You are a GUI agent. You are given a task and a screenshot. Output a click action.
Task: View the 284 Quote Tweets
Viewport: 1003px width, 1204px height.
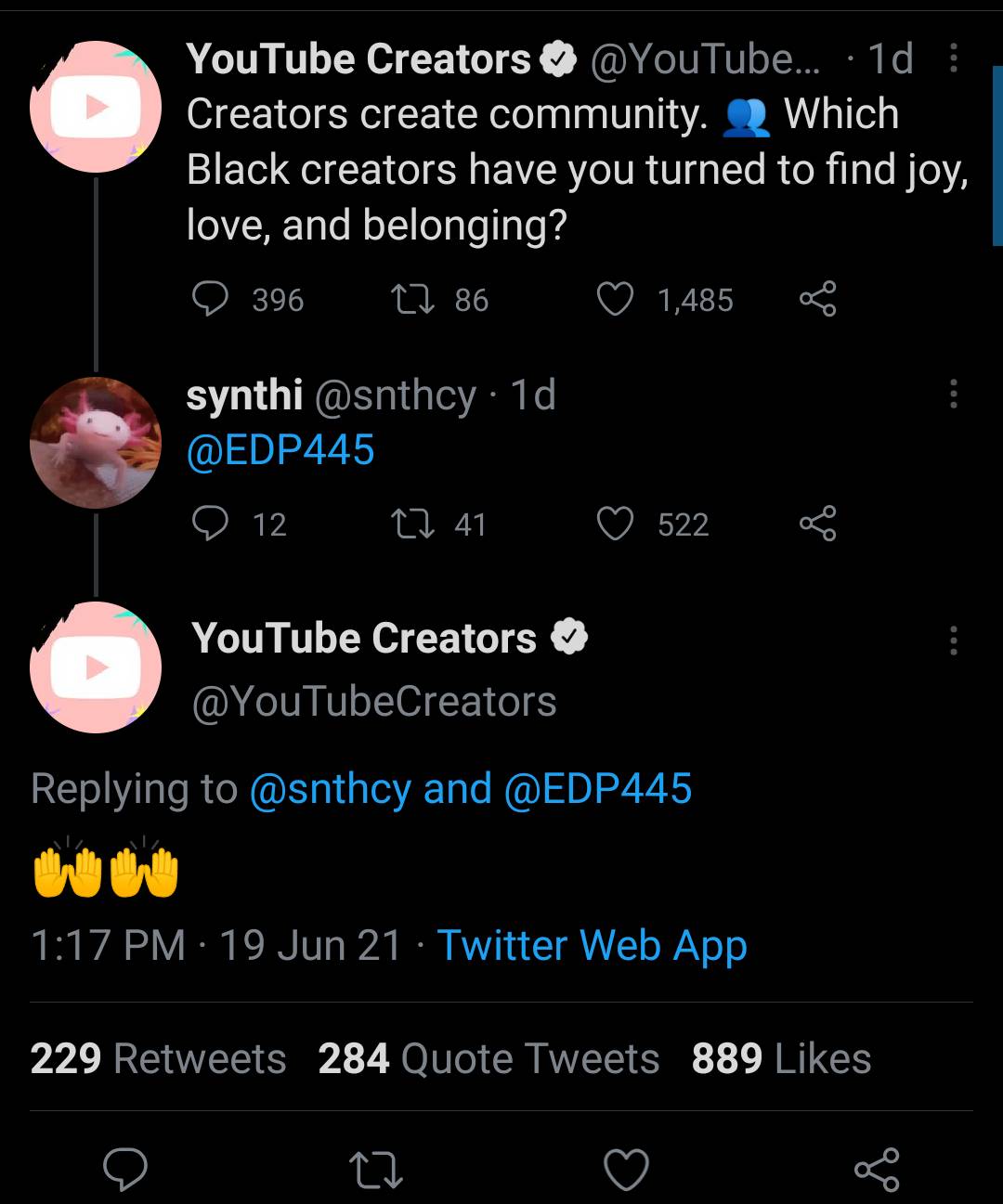click(488, 1057)
